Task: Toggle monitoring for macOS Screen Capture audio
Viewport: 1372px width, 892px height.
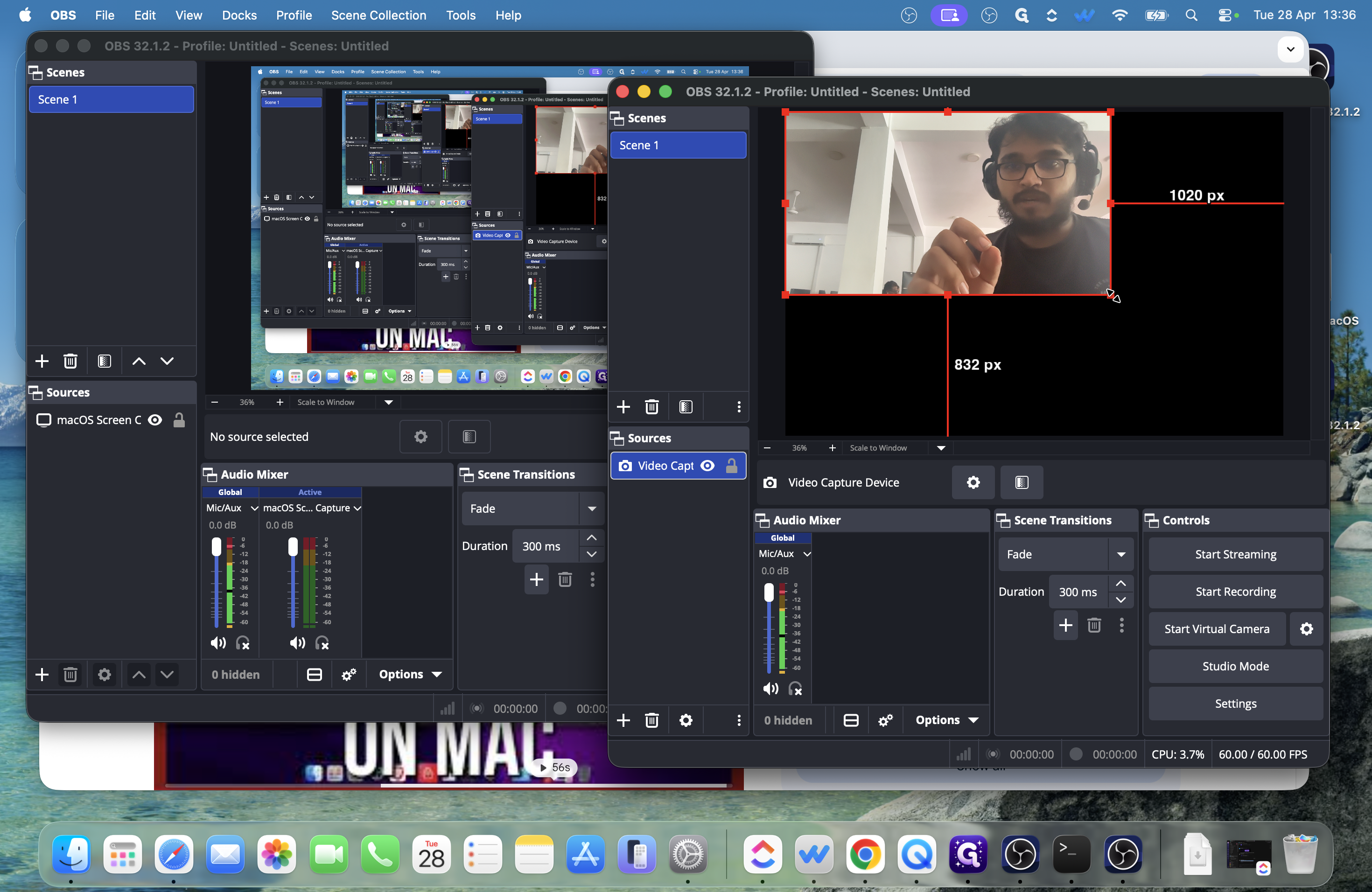Action: (x=322, y=643)
